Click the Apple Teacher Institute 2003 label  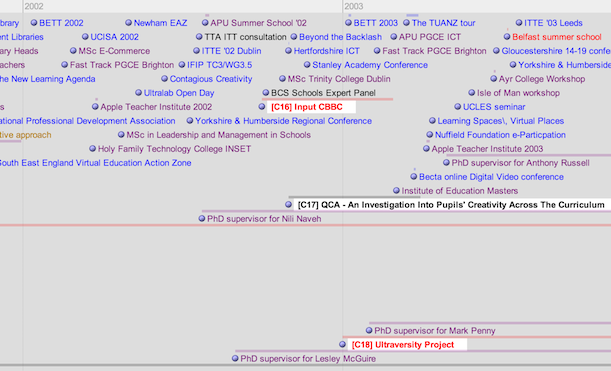coord(487,149)
